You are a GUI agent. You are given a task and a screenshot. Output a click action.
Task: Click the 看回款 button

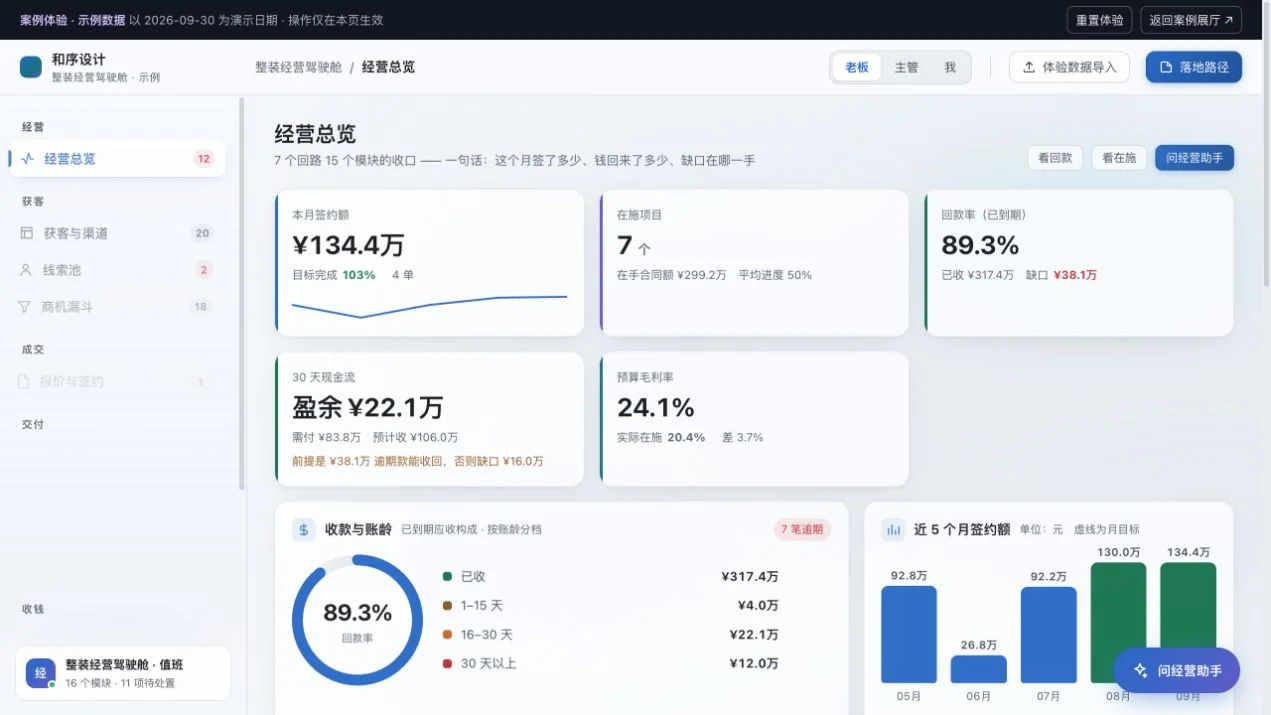coord(1055,158)
